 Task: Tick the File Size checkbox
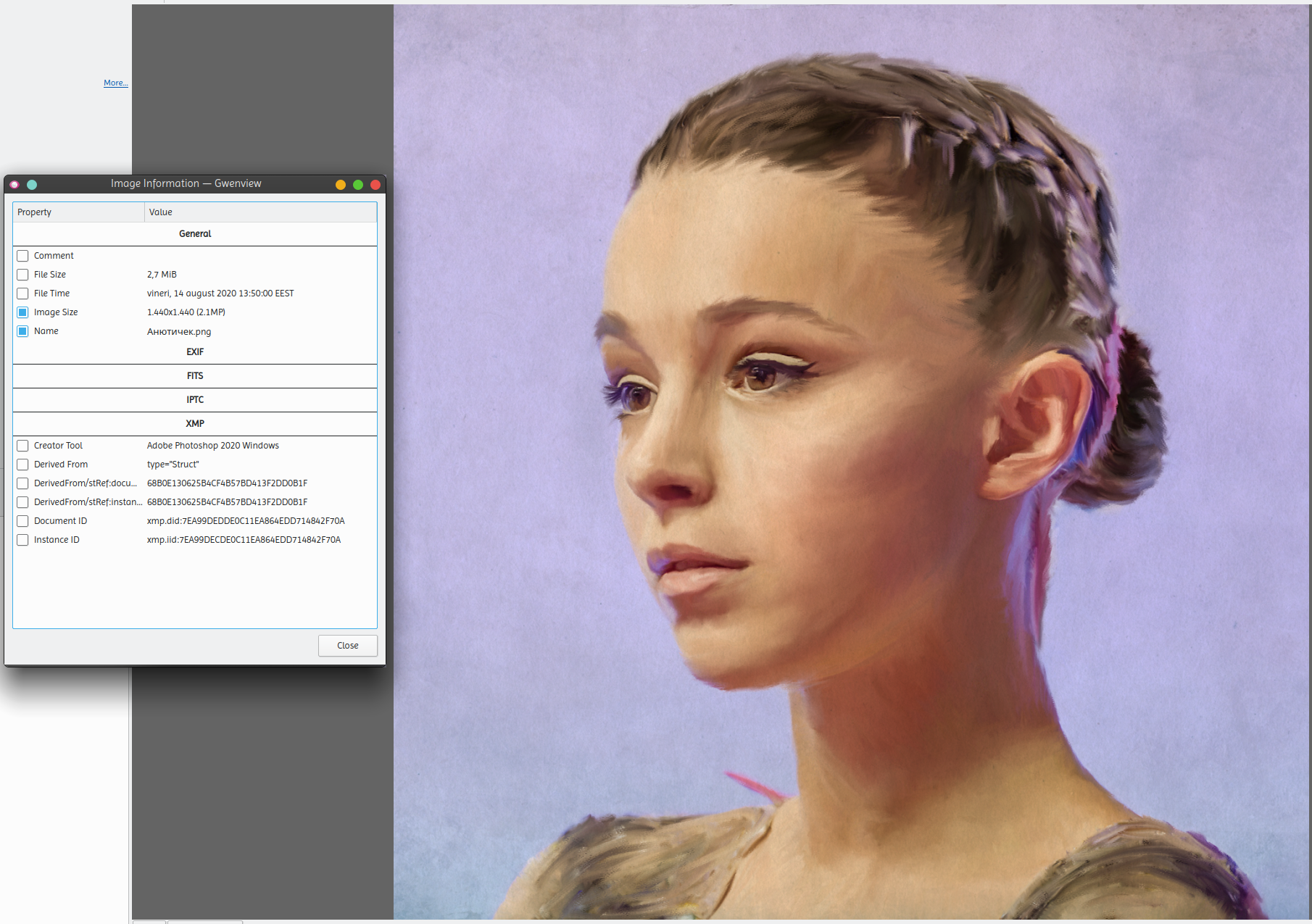click(x=22, y=275)
